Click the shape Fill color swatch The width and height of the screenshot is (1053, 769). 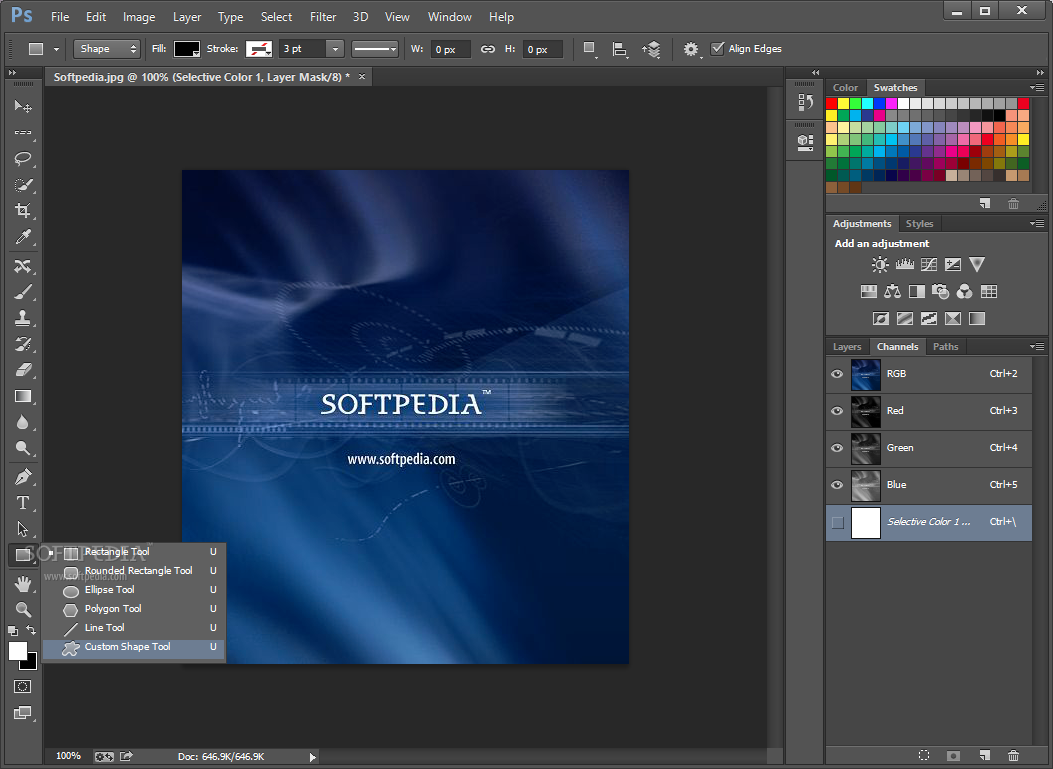[187, 49]
